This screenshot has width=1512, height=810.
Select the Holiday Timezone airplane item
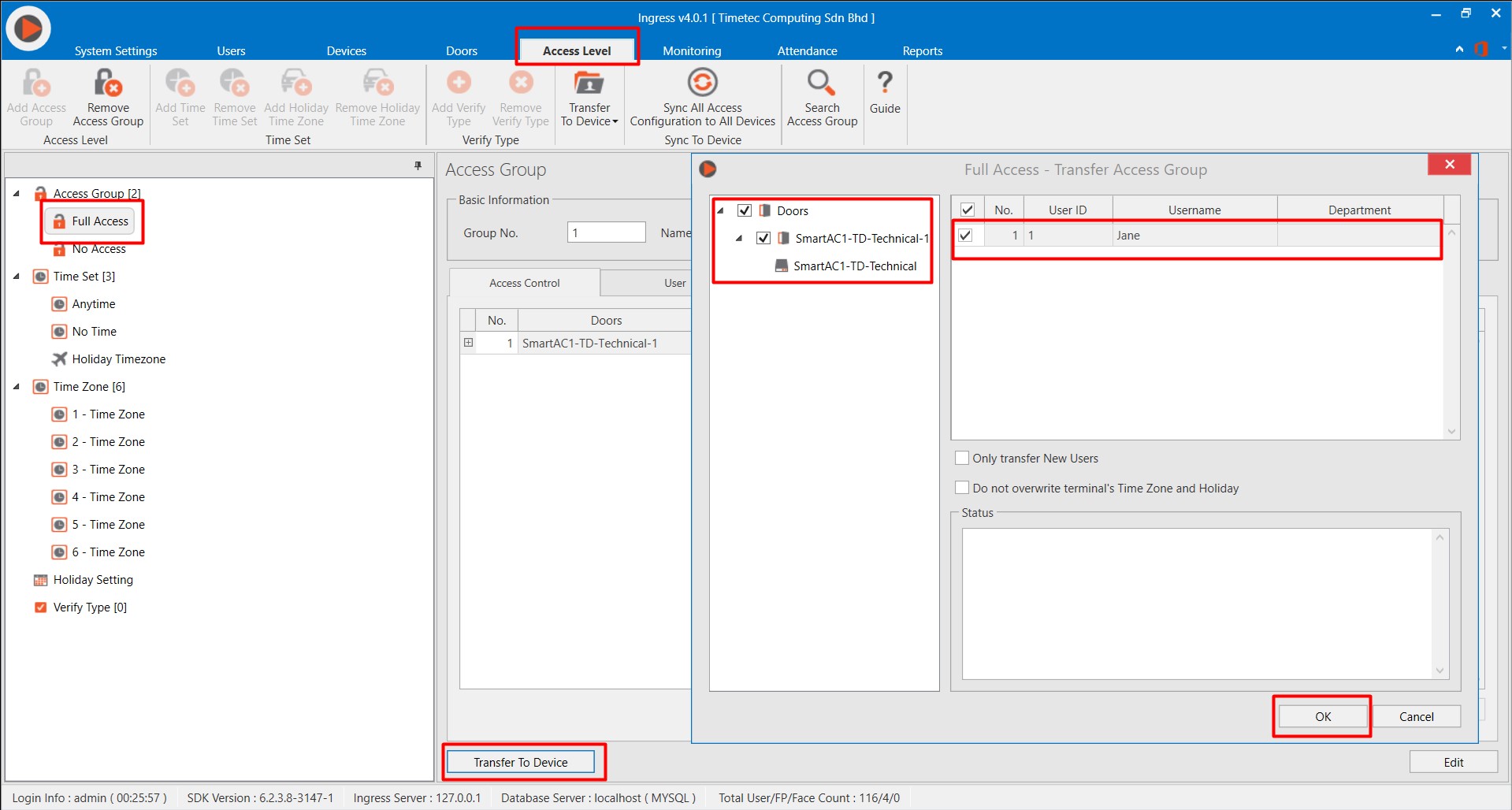point(109,359)
